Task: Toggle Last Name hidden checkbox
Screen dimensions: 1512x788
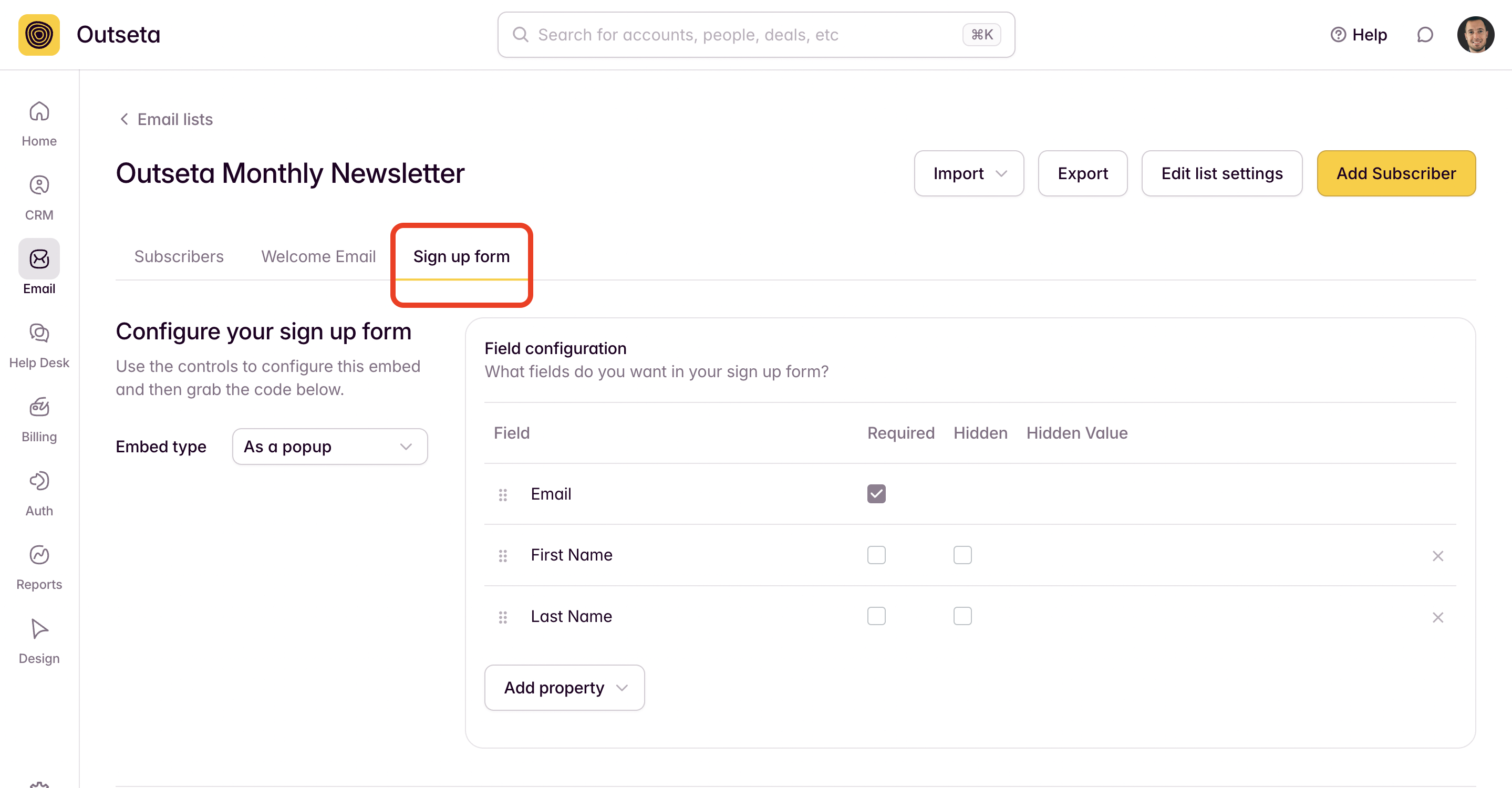Action: tap(962, 616)
